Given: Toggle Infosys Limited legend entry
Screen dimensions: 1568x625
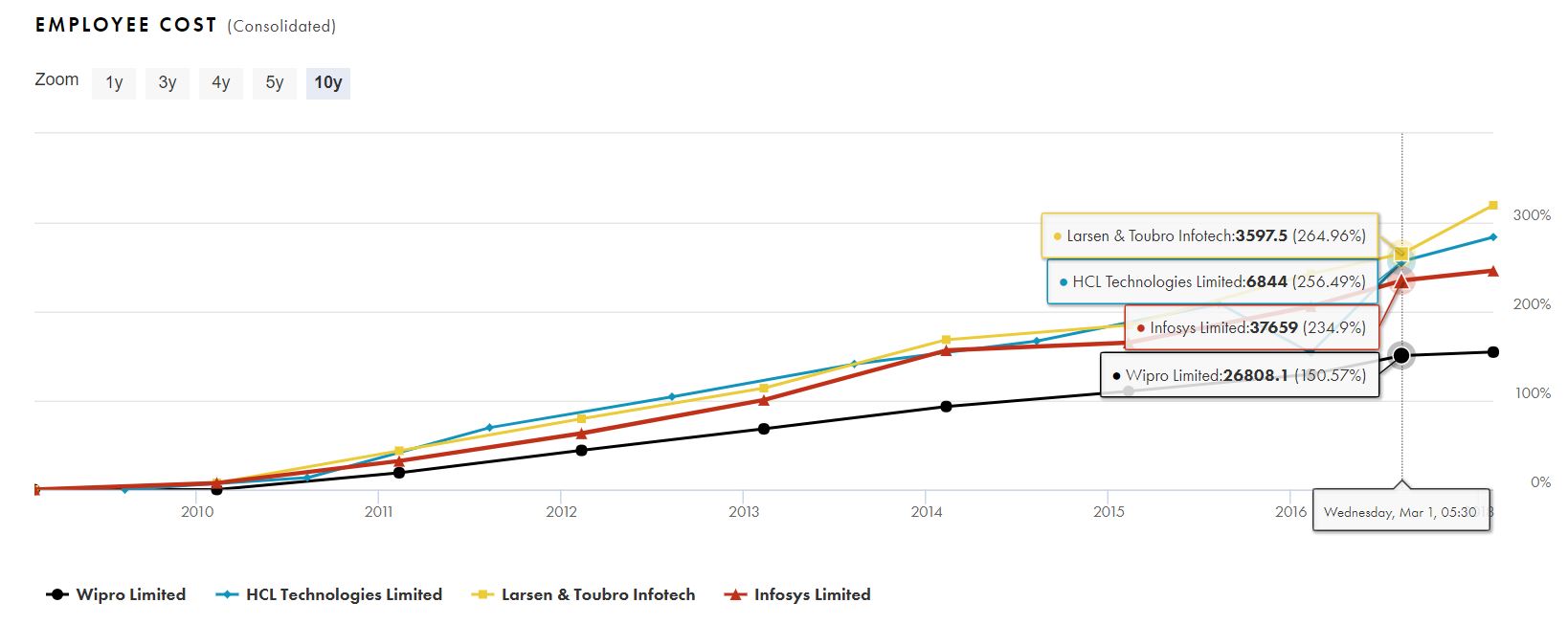Looking at the screenshot, I should tap(812, 594).
